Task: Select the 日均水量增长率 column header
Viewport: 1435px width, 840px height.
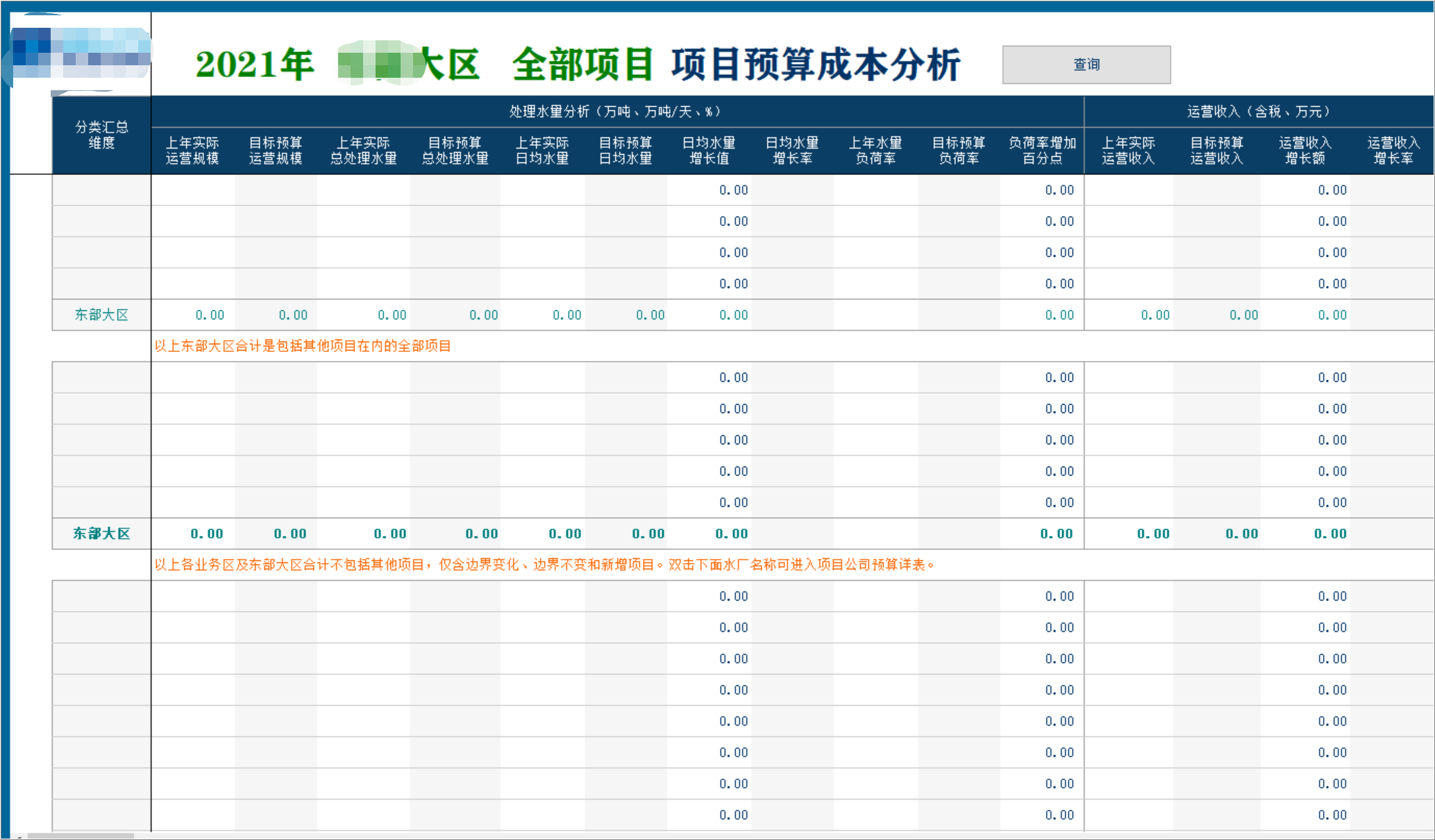Action: click(x=792, y=151)
